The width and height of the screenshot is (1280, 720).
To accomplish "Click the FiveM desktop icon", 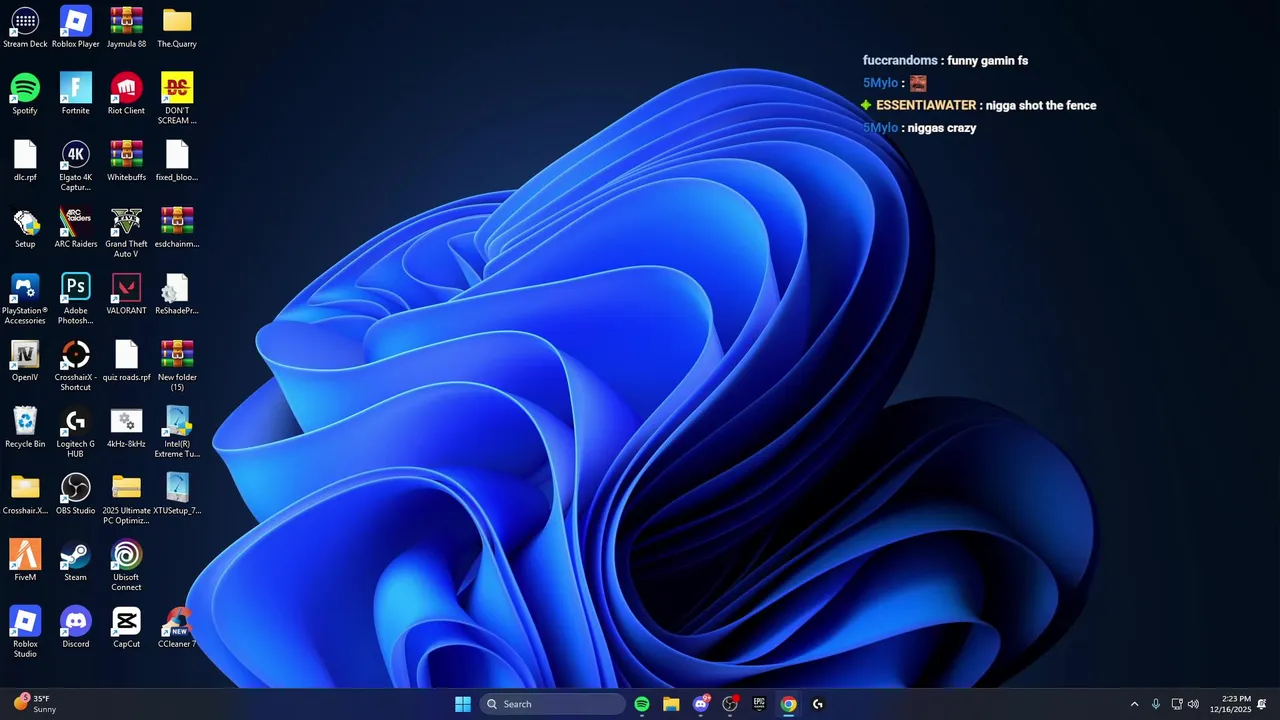I will click(x=25, y=561).
